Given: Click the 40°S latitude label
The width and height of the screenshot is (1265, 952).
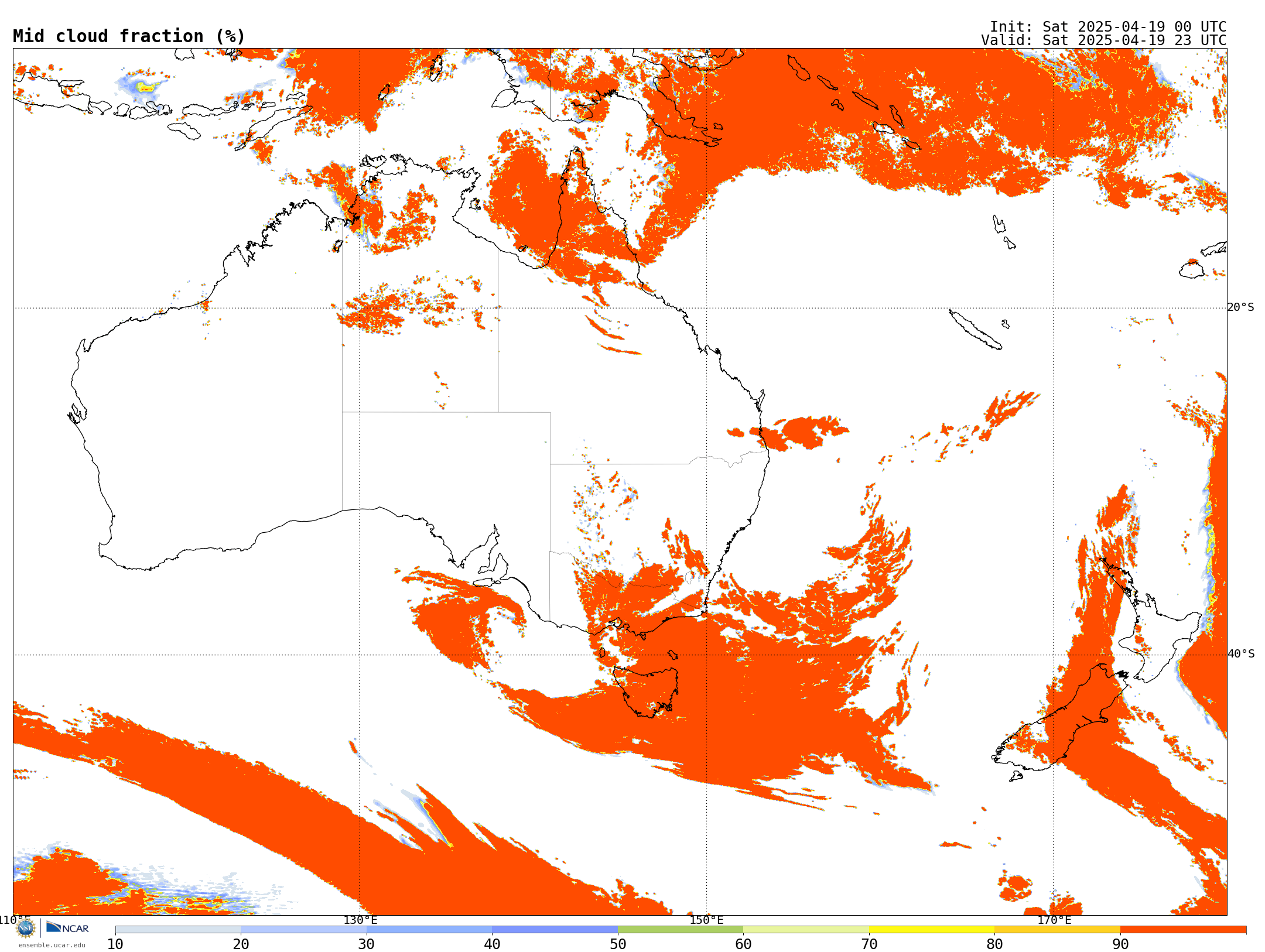Looking at the screenshot, I should (1241, 654).
